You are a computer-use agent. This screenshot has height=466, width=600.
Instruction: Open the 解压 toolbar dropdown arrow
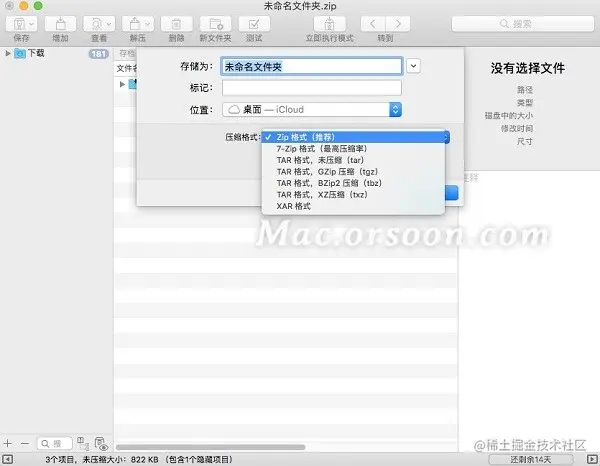coord(148,24)
